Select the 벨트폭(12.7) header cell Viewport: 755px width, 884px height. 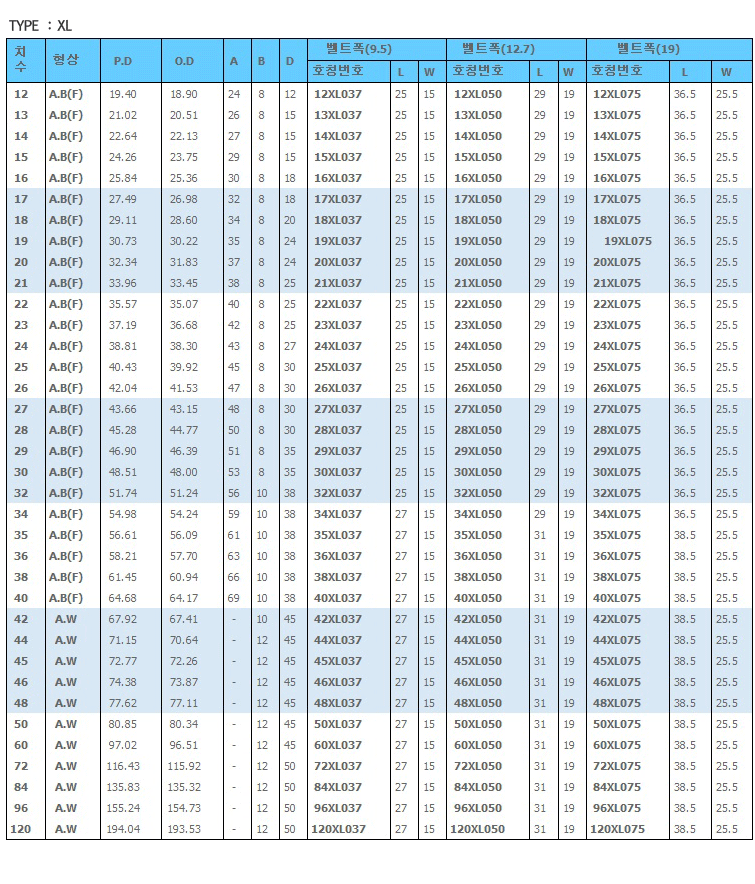498,48
